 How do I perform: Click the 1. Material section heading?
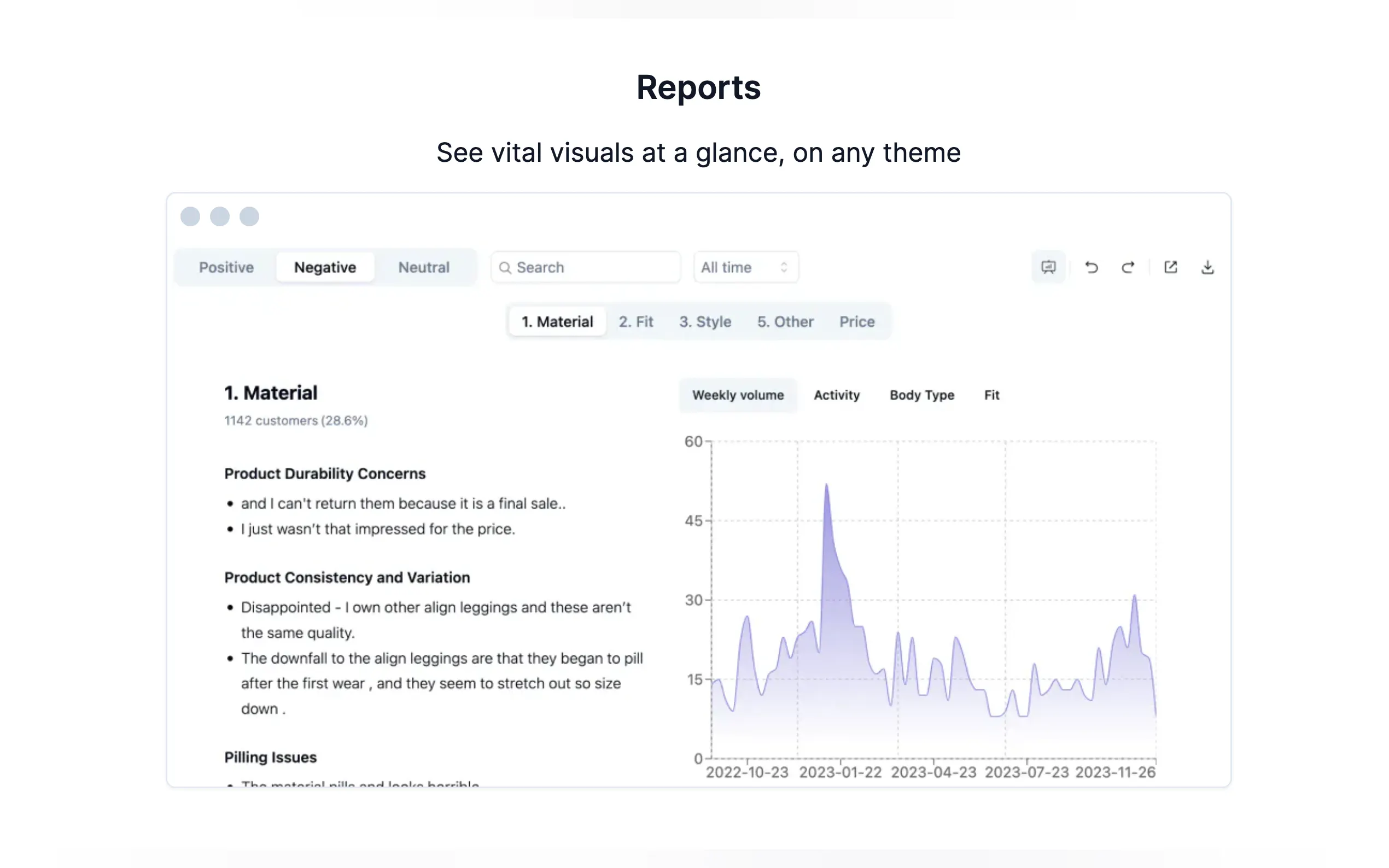click(x=271, y=392)
